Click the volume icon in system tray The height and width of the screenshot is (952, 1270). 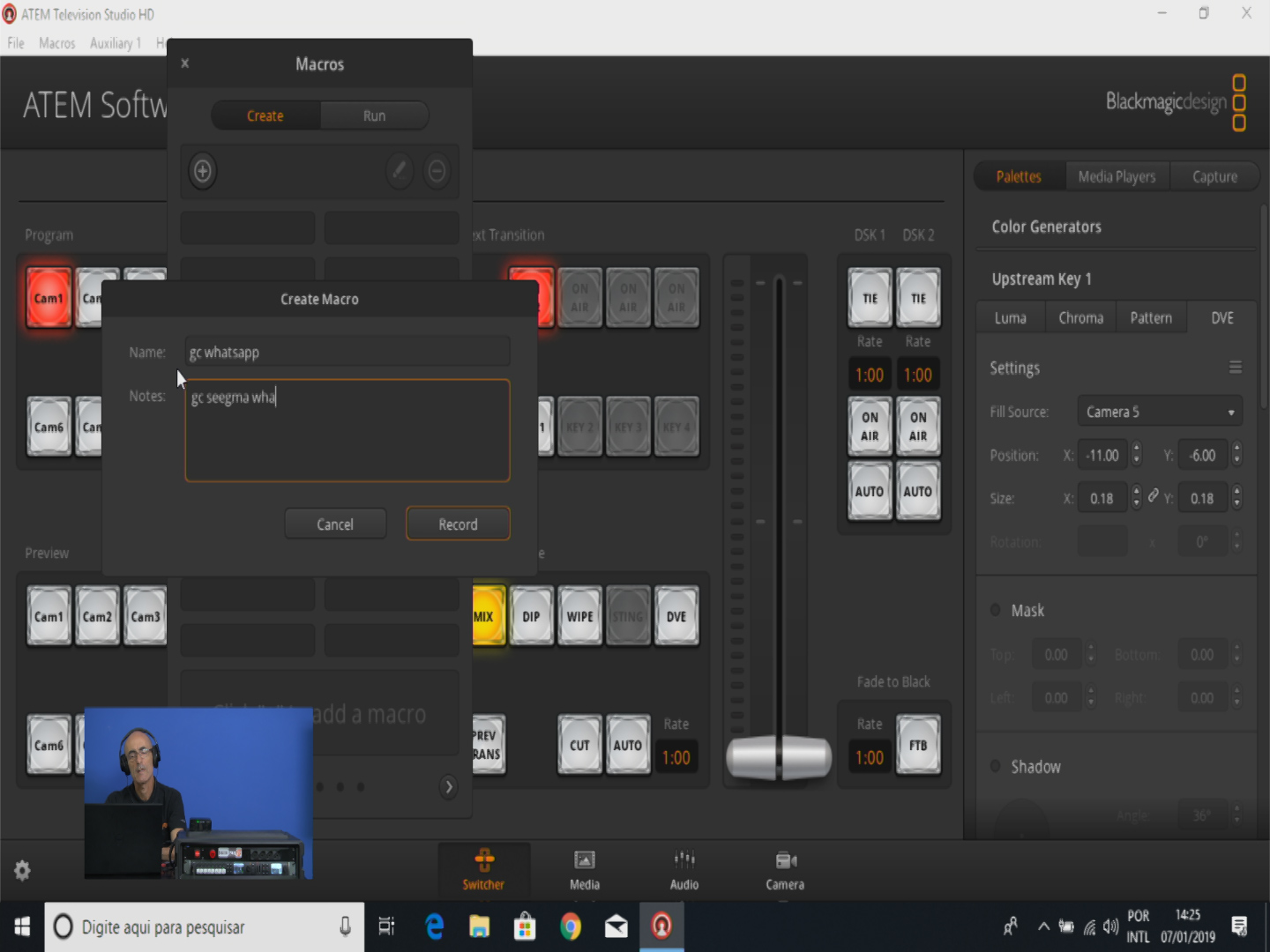[x=1110, y=926]
